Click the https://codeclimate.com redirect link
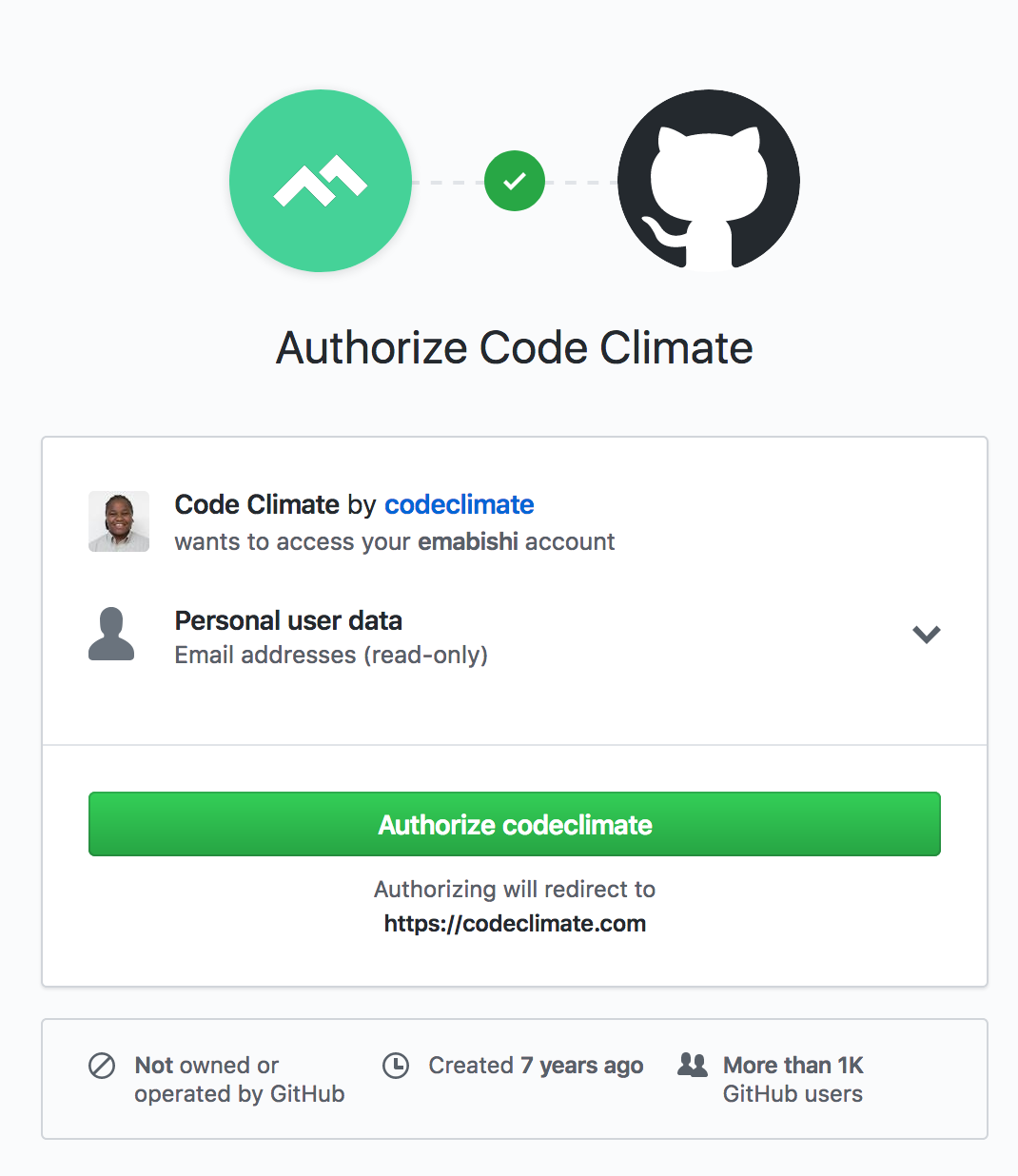This screenshot has width=1018, height=1176. click(514, 923)
